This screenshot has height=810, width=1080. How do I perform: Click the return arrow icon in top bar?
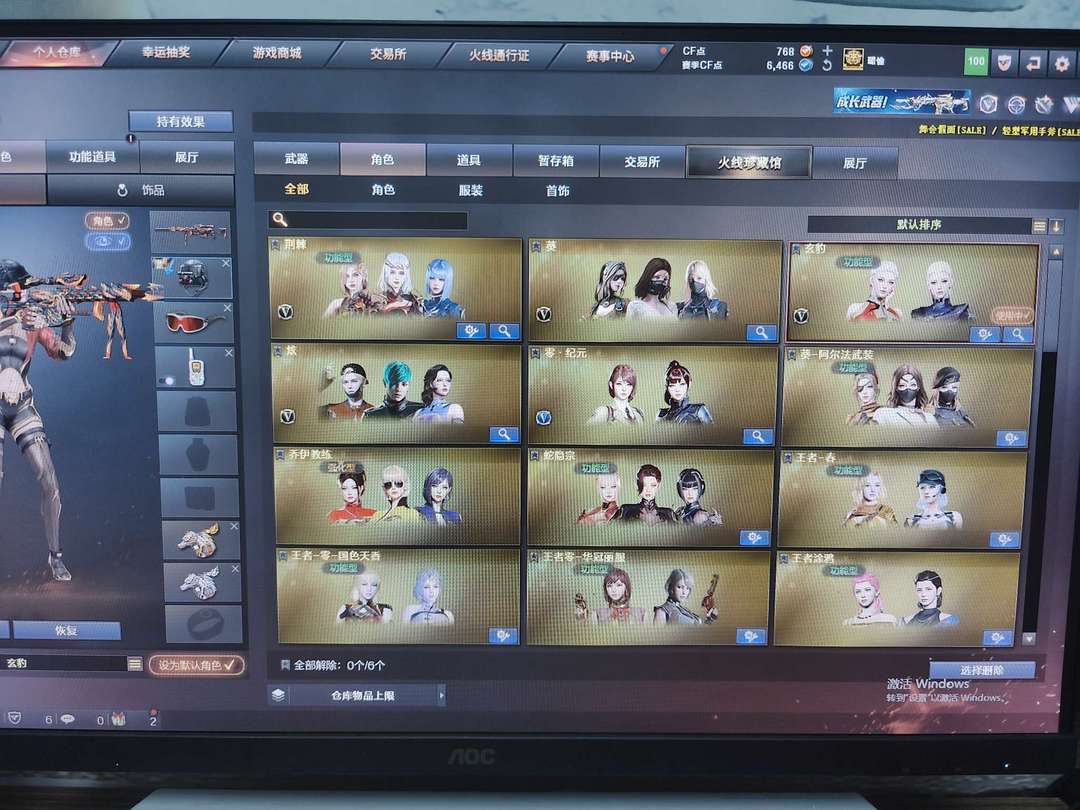[1032, 63]
